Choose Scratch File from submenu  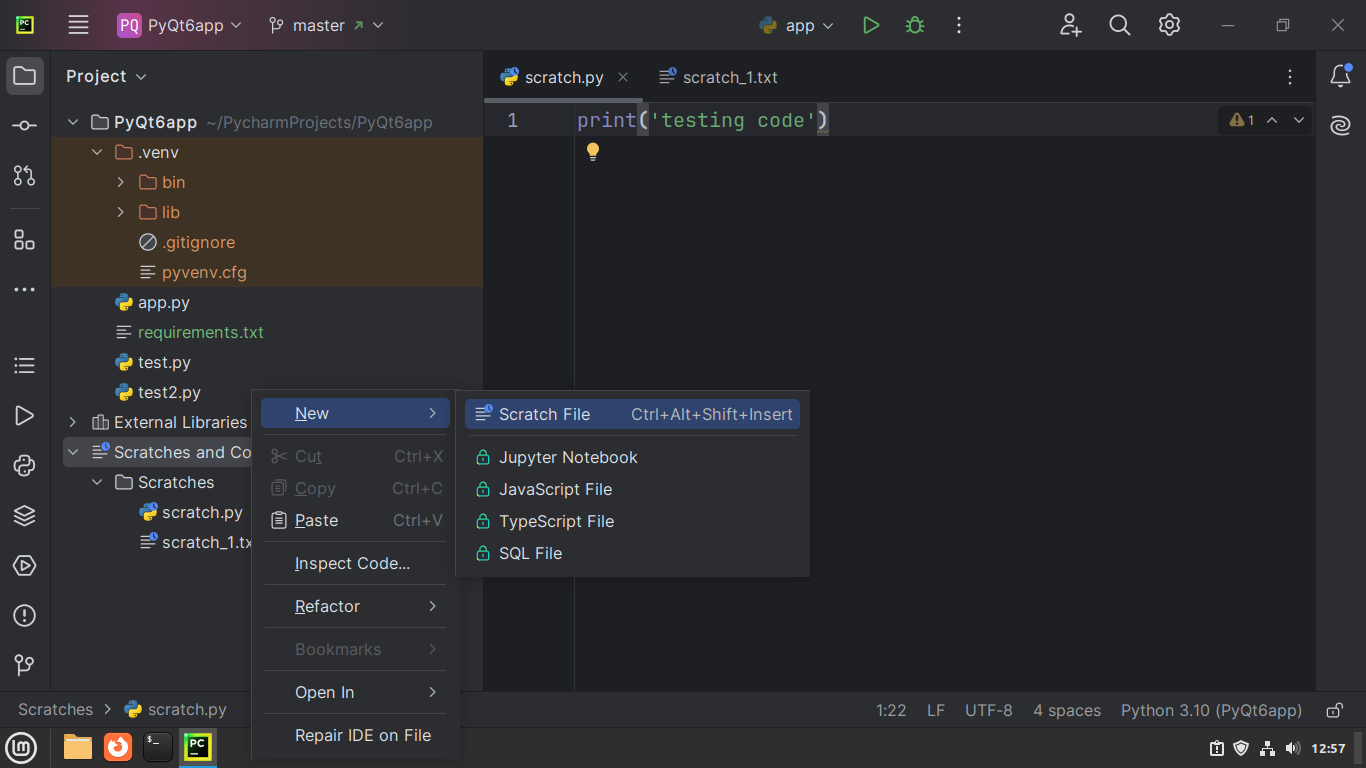(x=632, y=414)
